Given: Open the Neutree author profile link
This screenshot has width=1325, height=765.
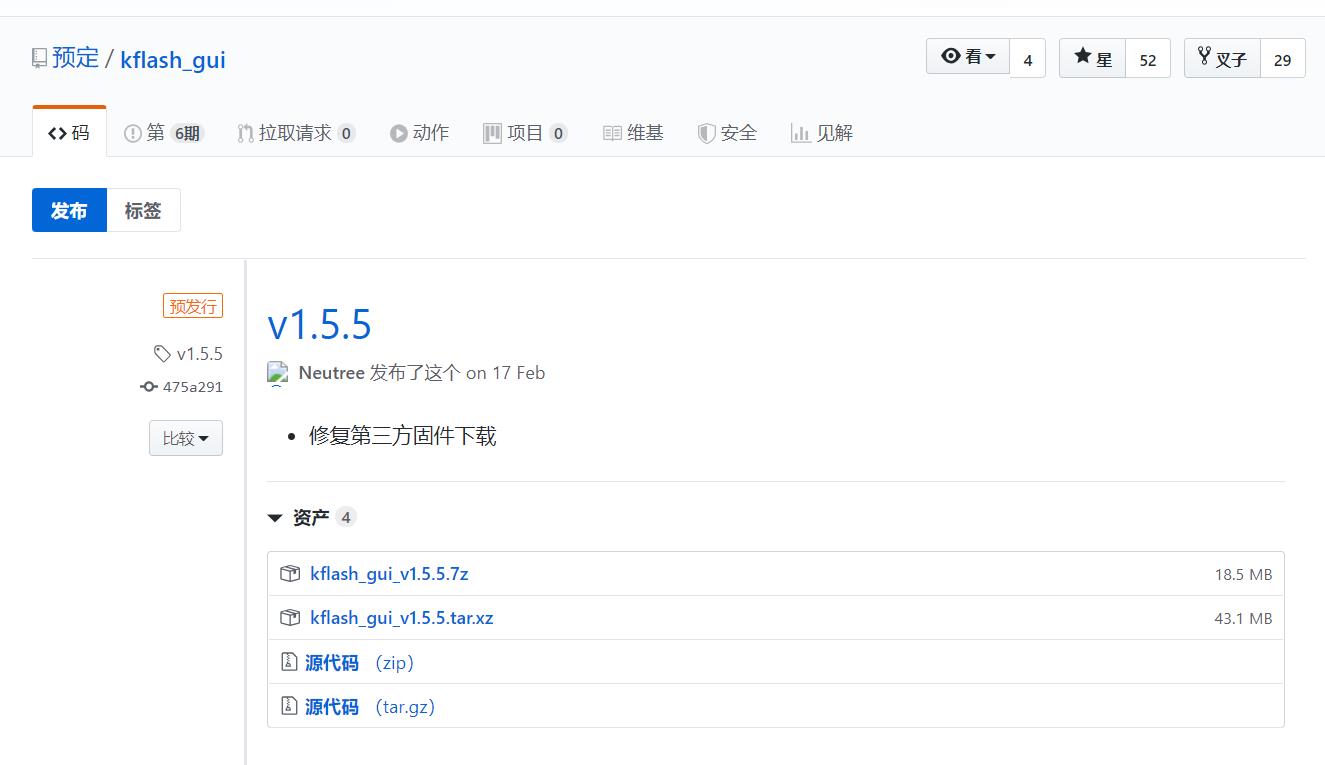Looking at the screenshot, I should (x=331, y=373).
